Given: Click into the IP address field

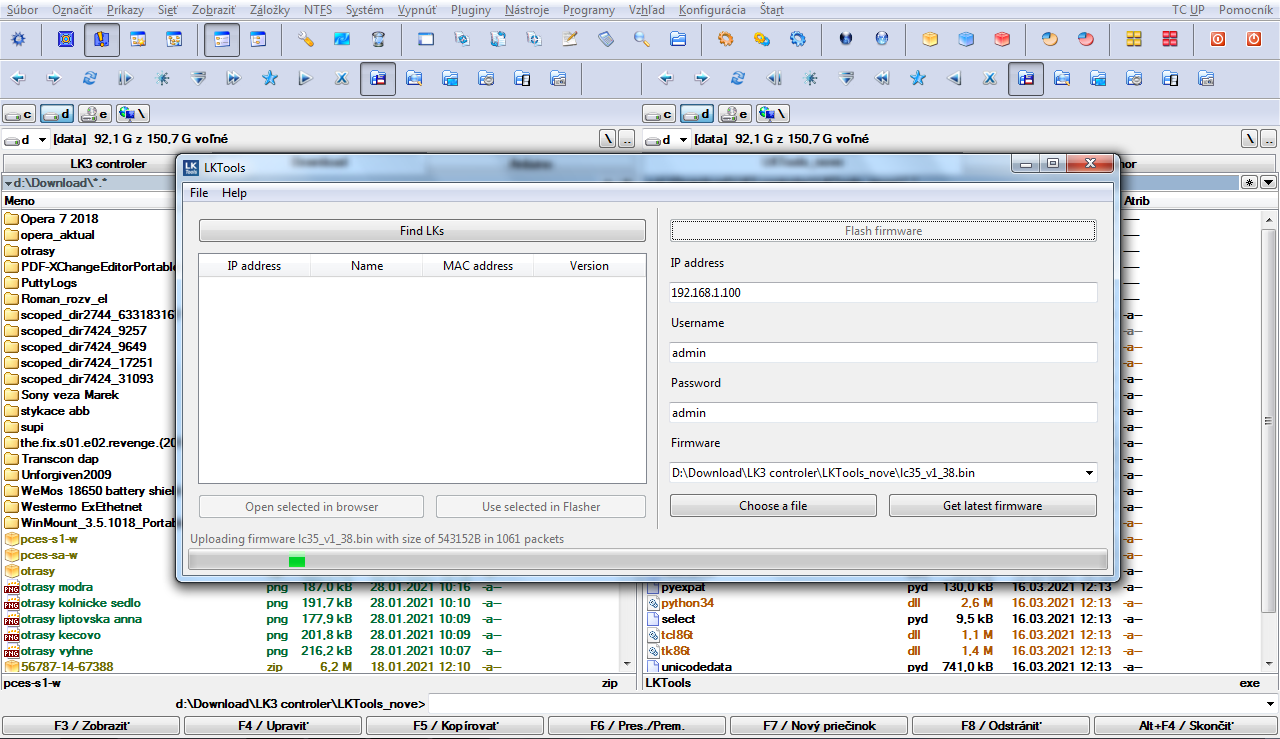Looking at the screenshot, I should pos(883,293).
